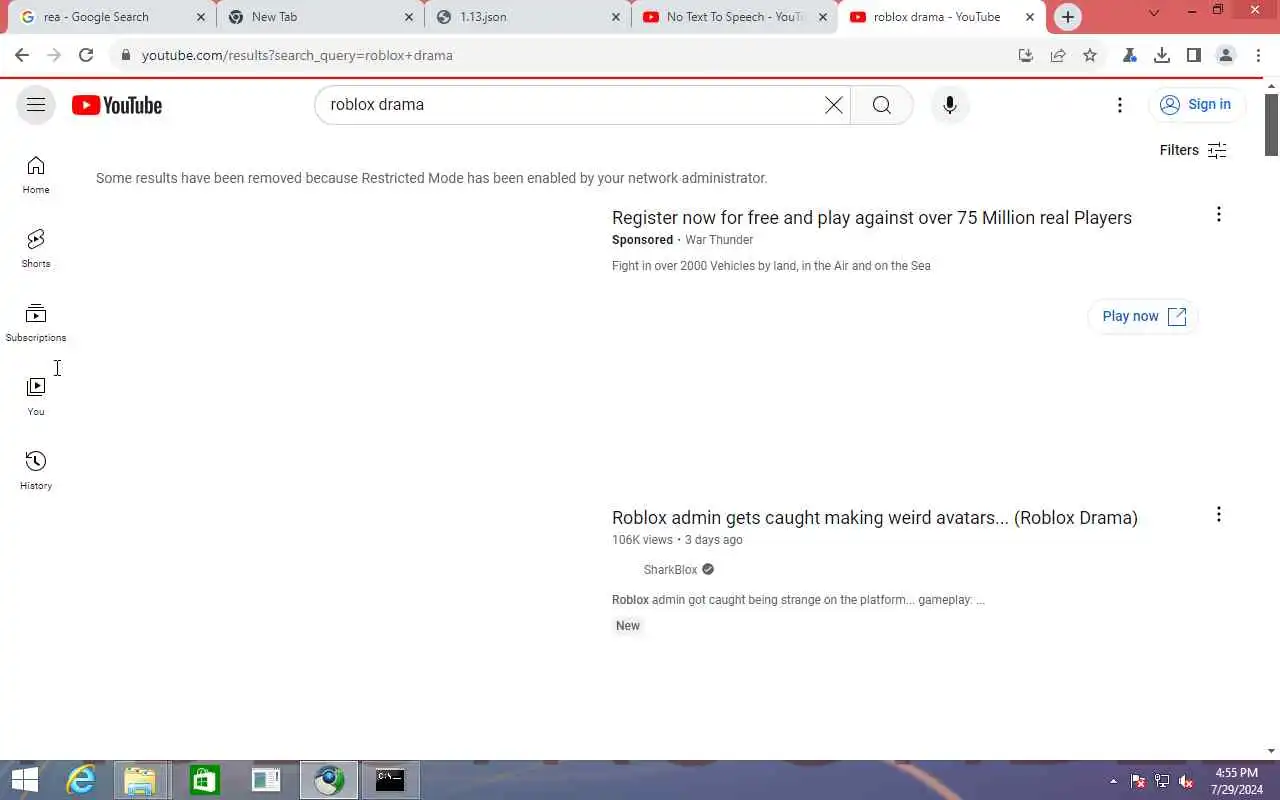Screen dimensions: 1280x800
Task: Click the War Thunder sponsor name
Action: (x=719, y=240)
